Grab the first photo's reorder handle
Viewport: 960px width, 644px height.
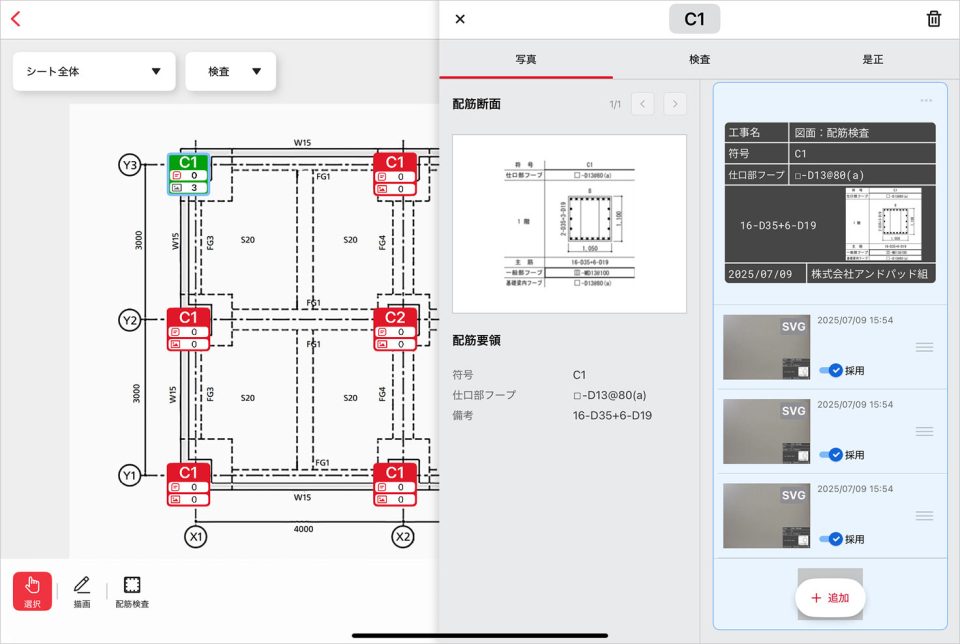924,347
